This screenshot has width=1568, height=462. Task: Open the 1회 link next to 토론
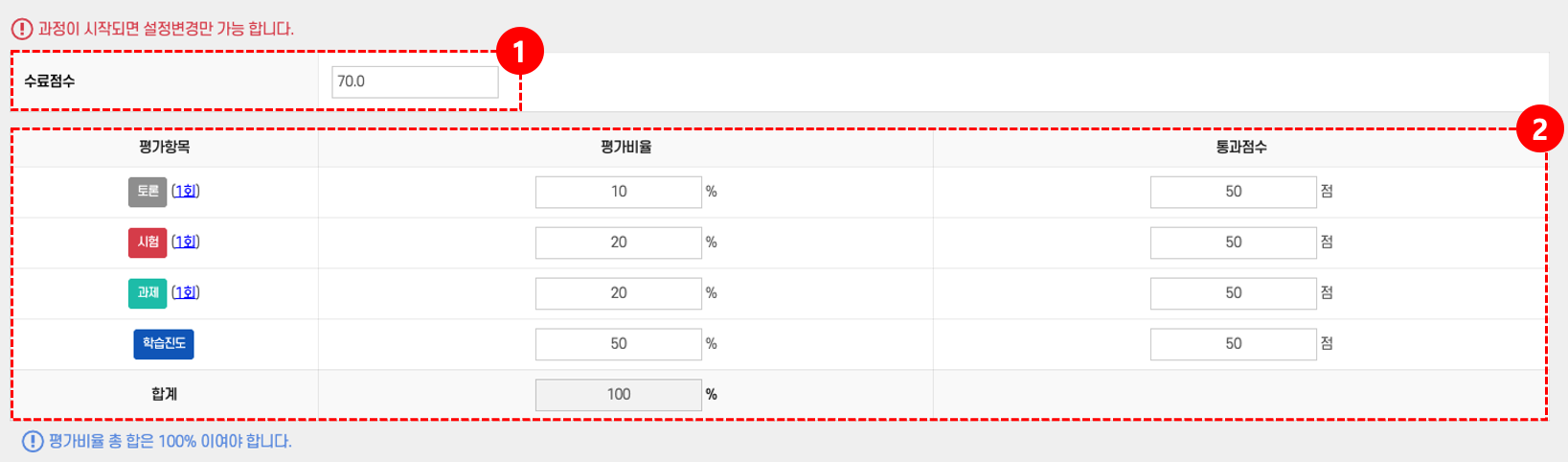186,192
